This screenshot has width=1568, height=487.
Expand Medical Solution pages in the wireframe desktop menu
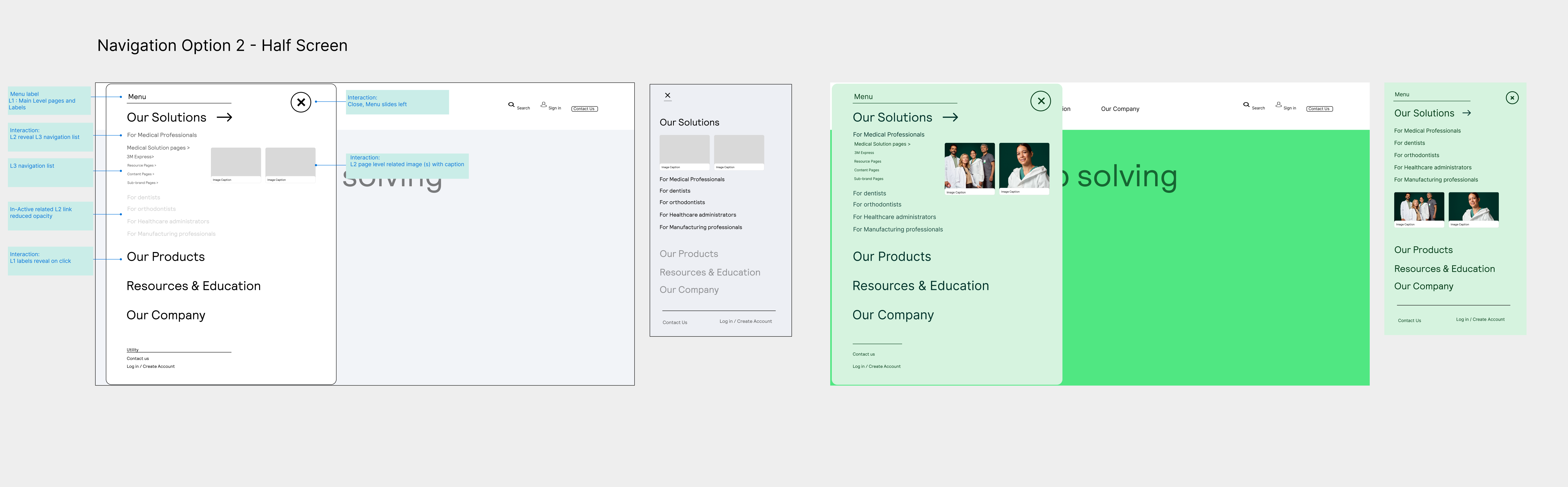pos(158,148)
